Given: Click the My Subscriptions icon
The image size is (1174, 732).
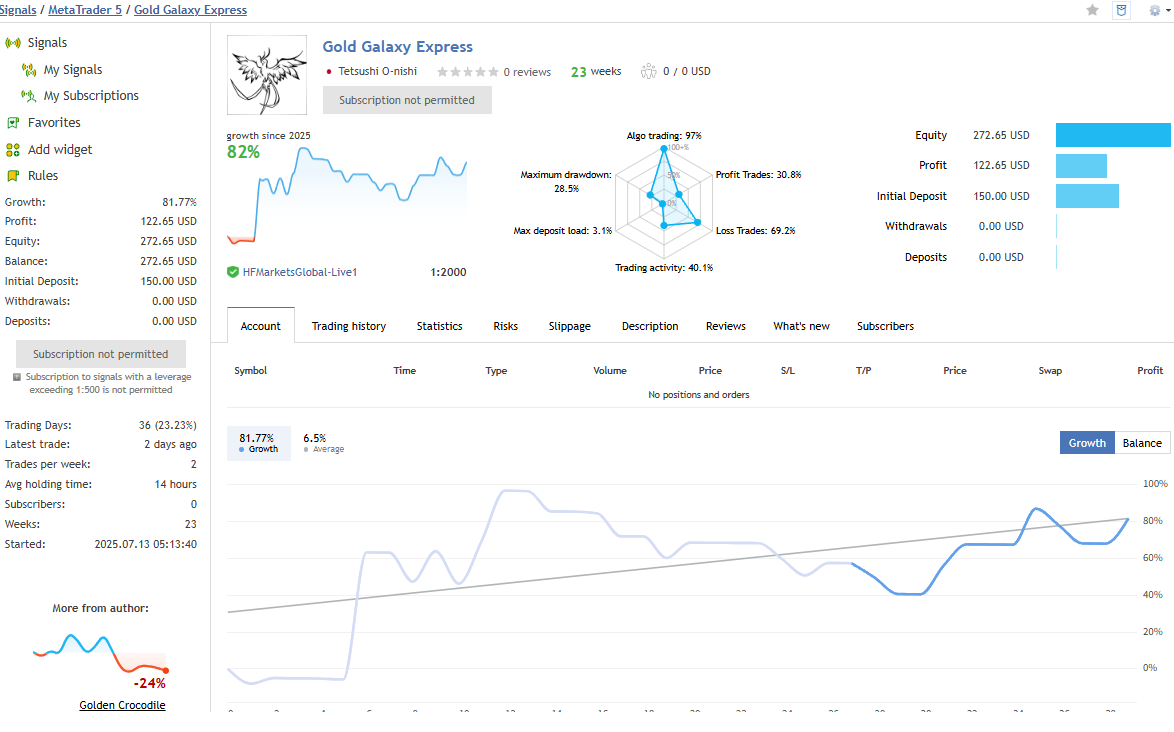Looking at the screenshot, I should pyautogui.click(x=29, y=96).
